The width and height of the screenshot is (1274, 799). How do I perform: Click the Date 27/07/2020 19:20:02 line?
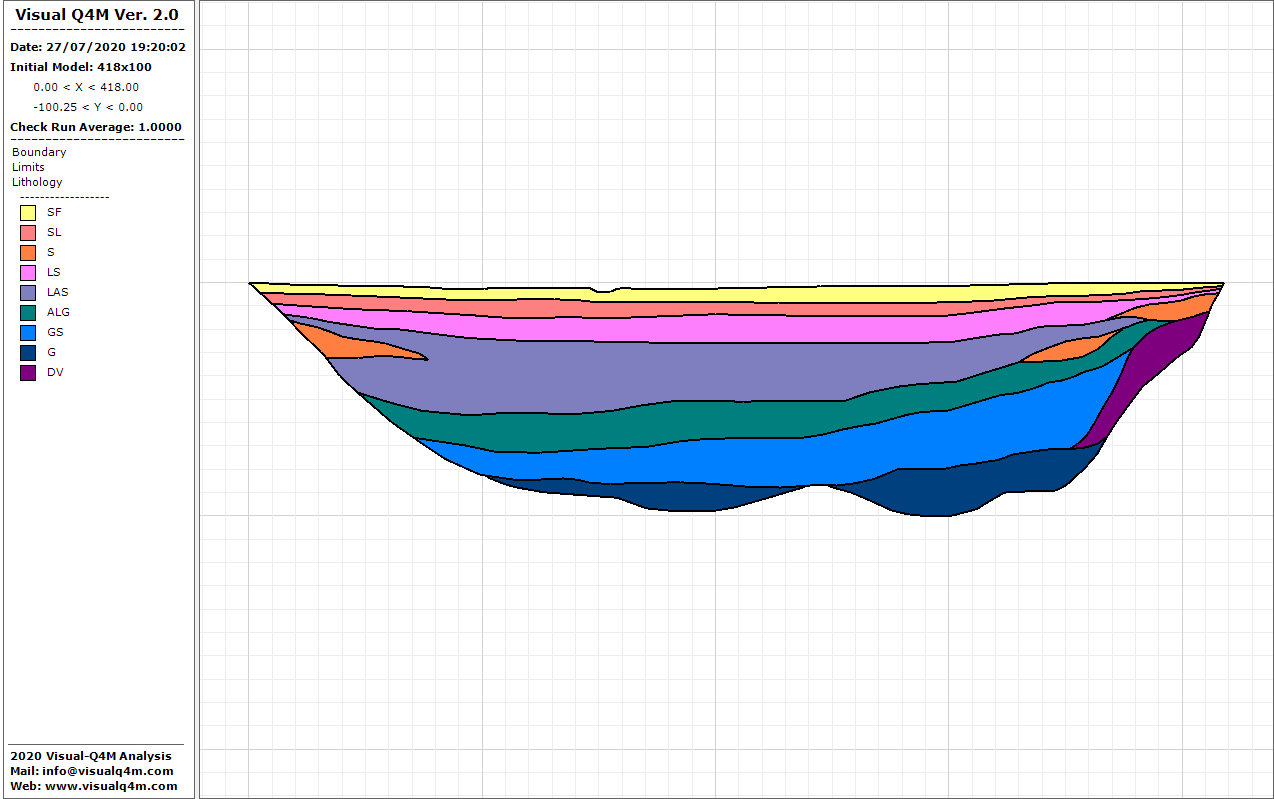[x=98, y=47]
